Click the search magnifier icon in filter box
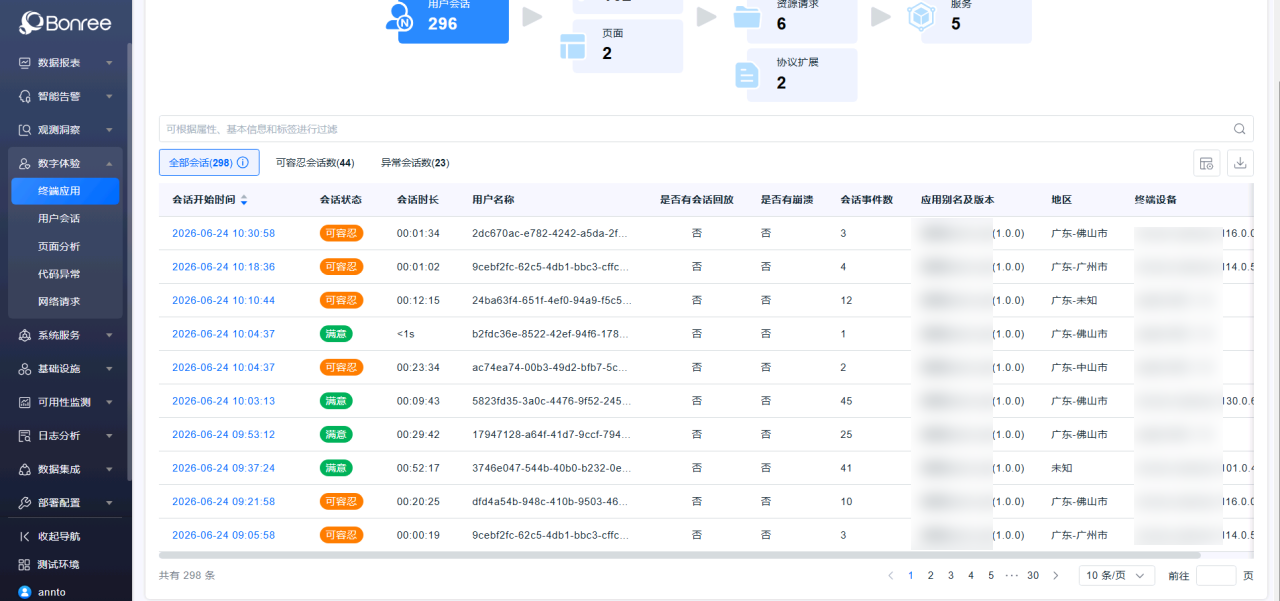This screenshot has width=1280, height=601. click(x=1240, y=129)
